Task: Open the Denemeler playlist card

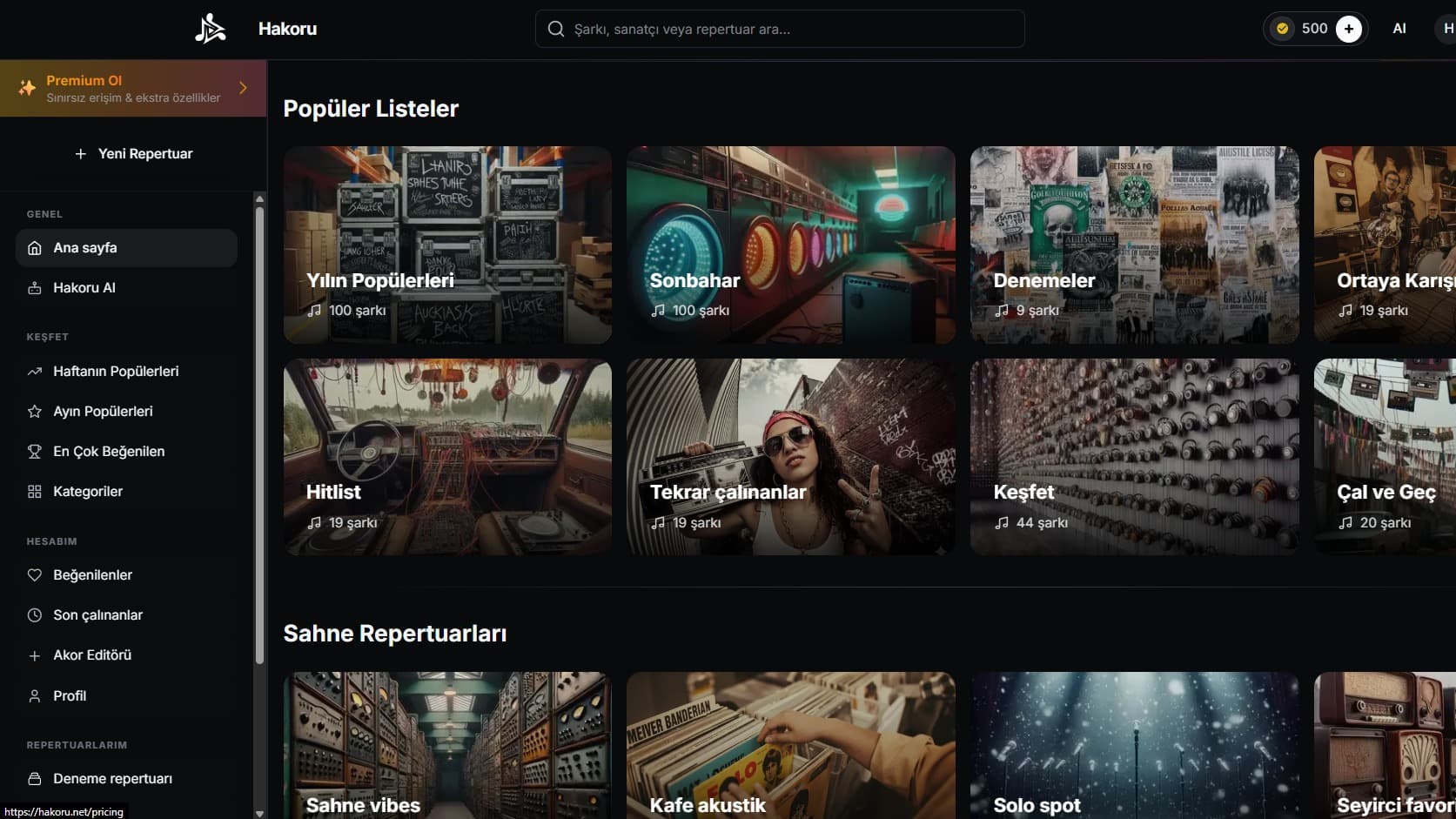Action: 1135,245
